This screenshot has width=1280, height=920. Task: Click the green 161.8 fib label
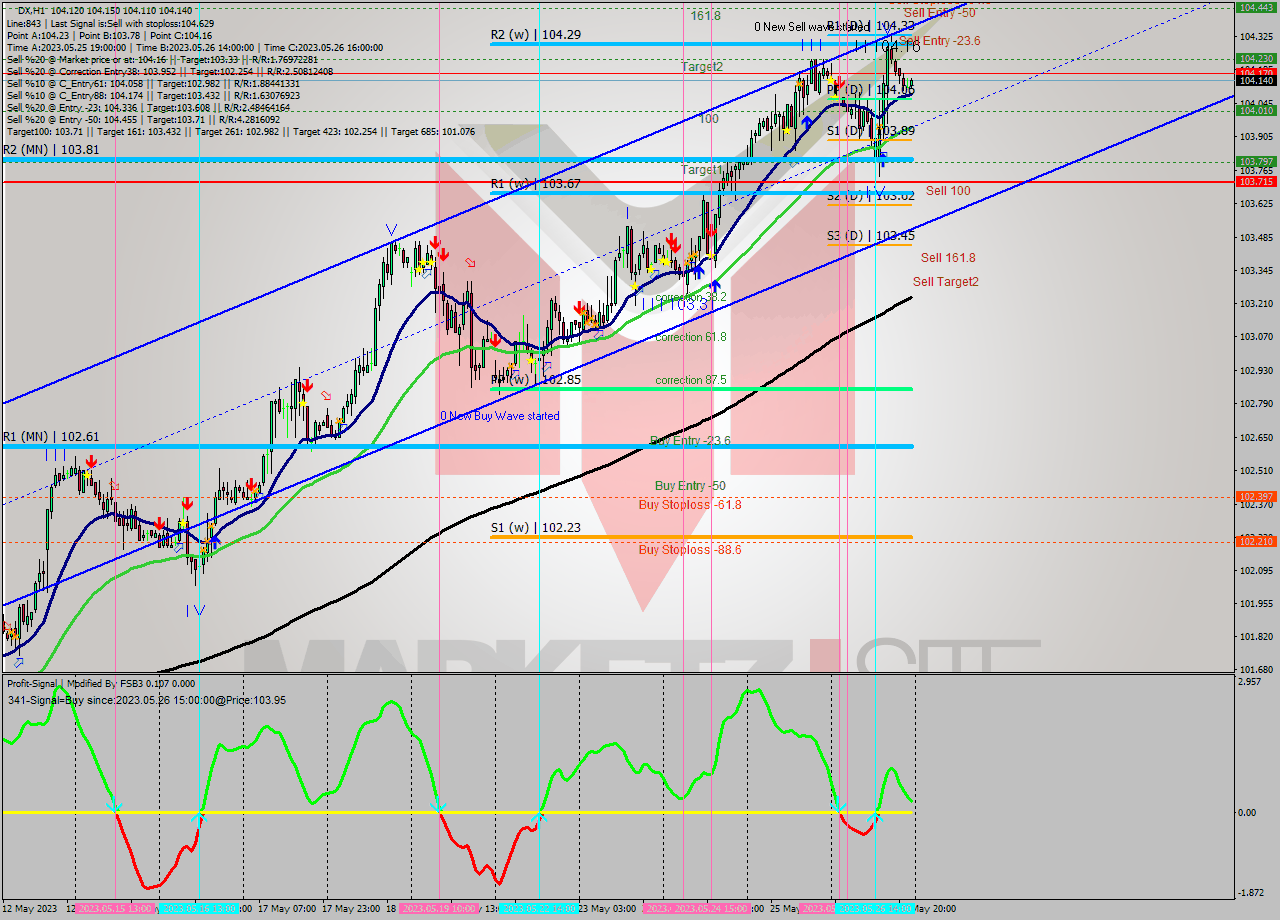[x=706, y=16]
